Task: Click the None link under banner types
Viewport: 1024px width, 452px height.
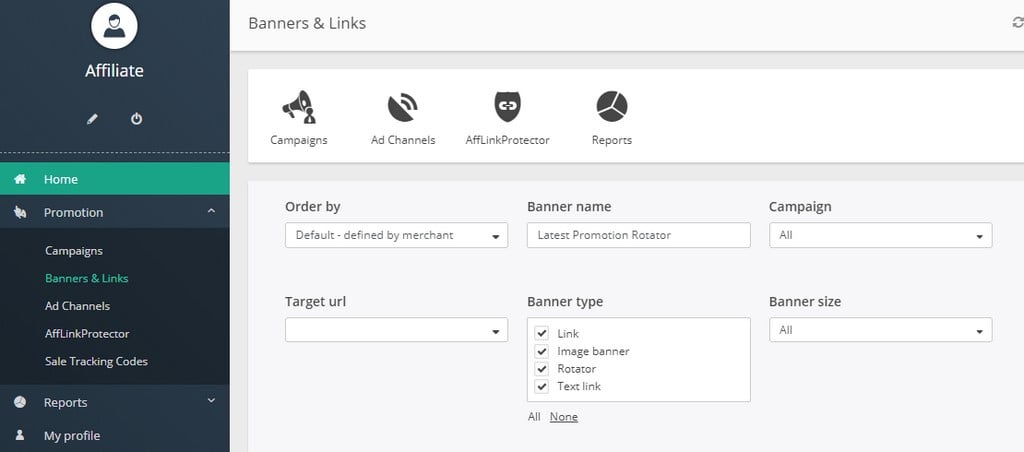Action: click(563, 417)
